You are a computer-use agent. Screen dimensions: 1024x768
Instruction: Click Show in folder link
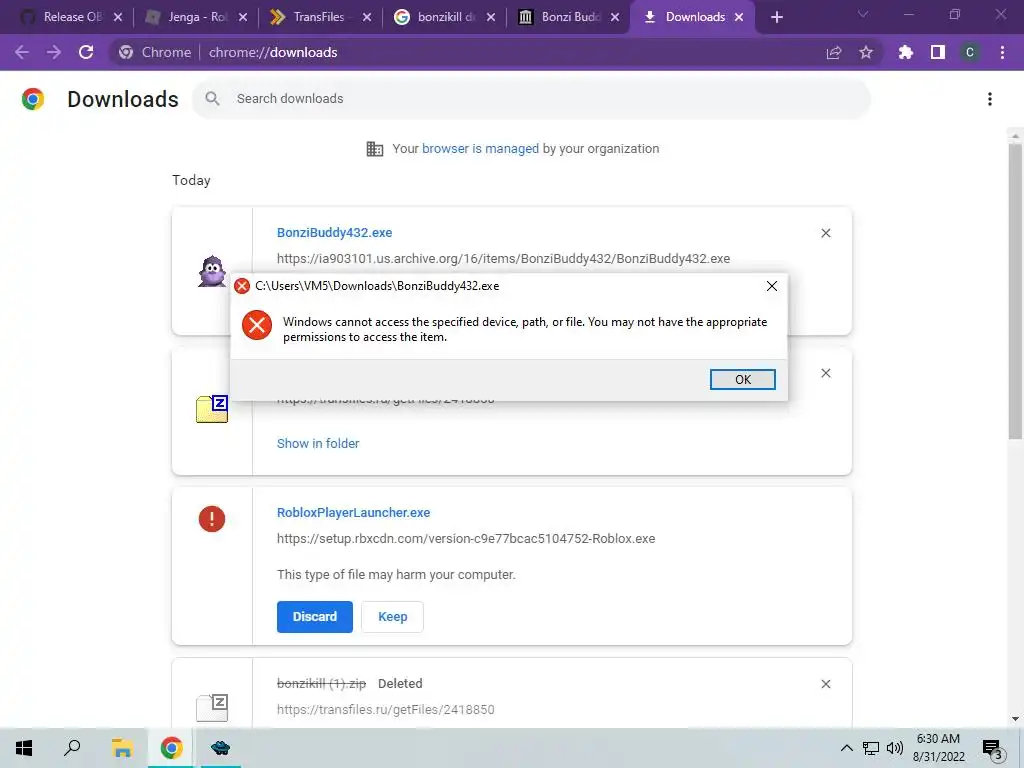318,443
